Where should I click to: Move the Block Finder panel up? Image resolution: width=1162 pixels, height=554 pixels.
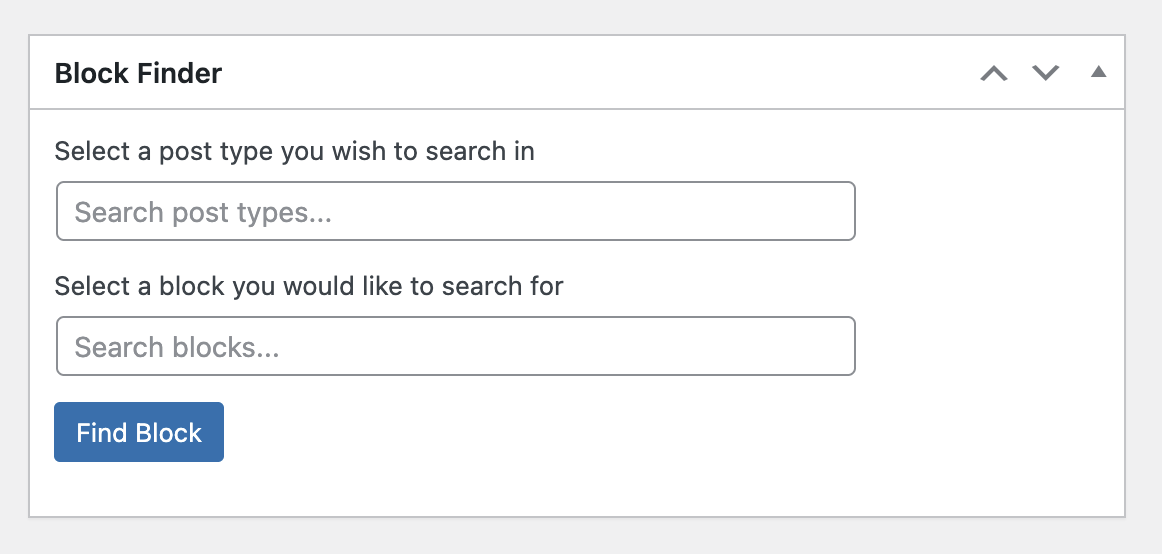993,73
